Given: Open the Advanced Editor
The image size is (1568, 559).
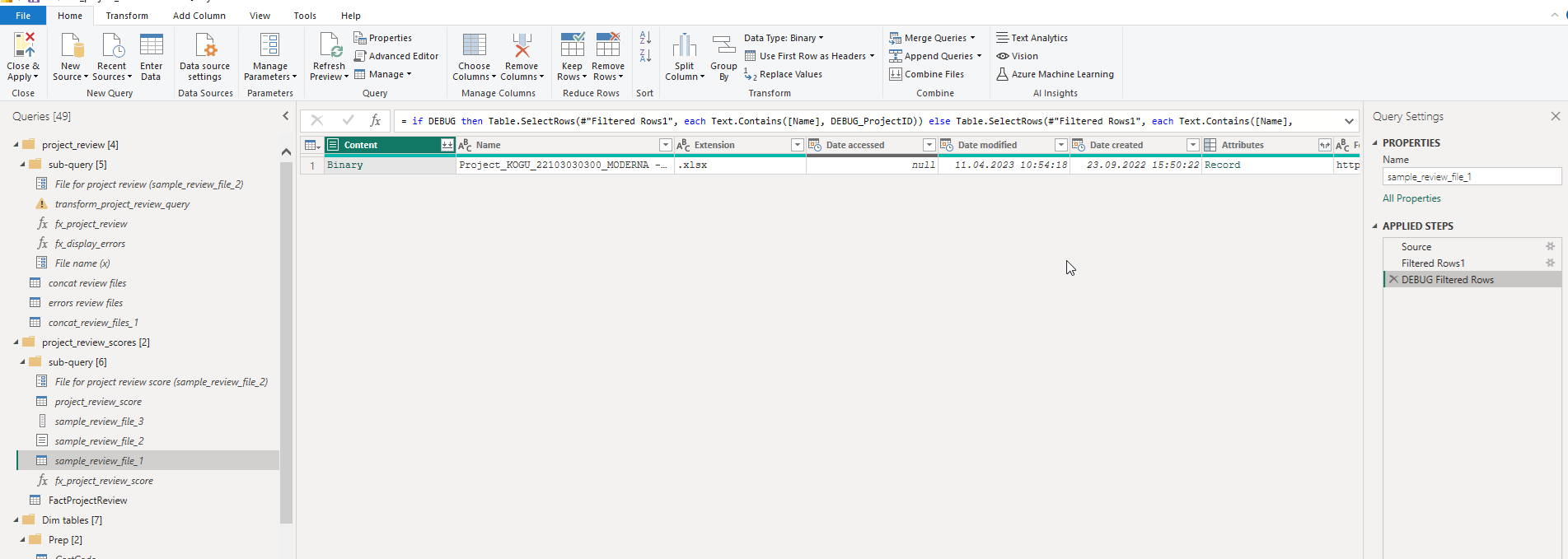Looking at the screenshot, I should coord(396,56).
